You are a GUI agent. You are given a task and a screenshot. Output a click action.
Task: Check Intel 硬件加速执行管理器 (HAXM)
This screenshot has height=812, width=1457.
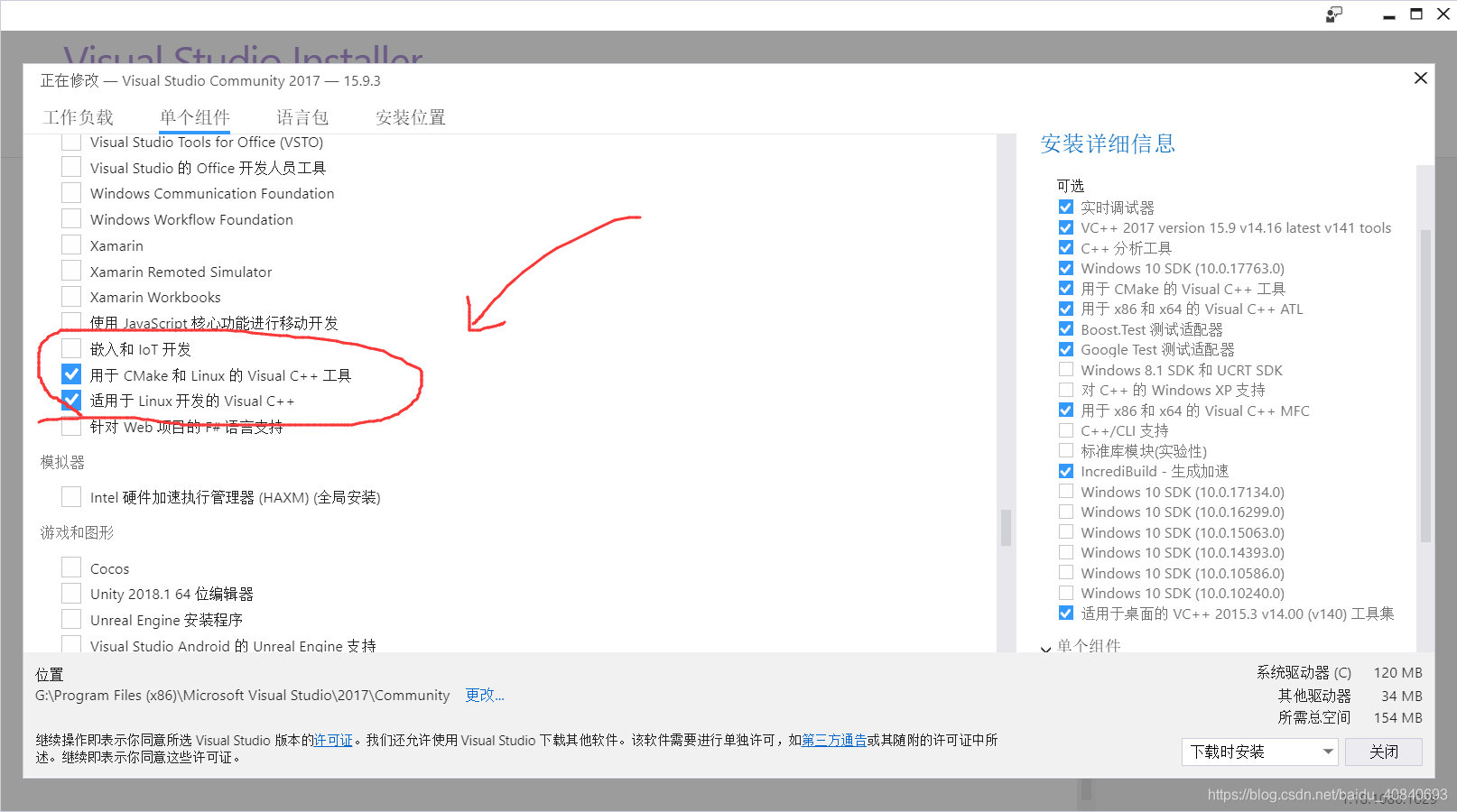point(71,497)
